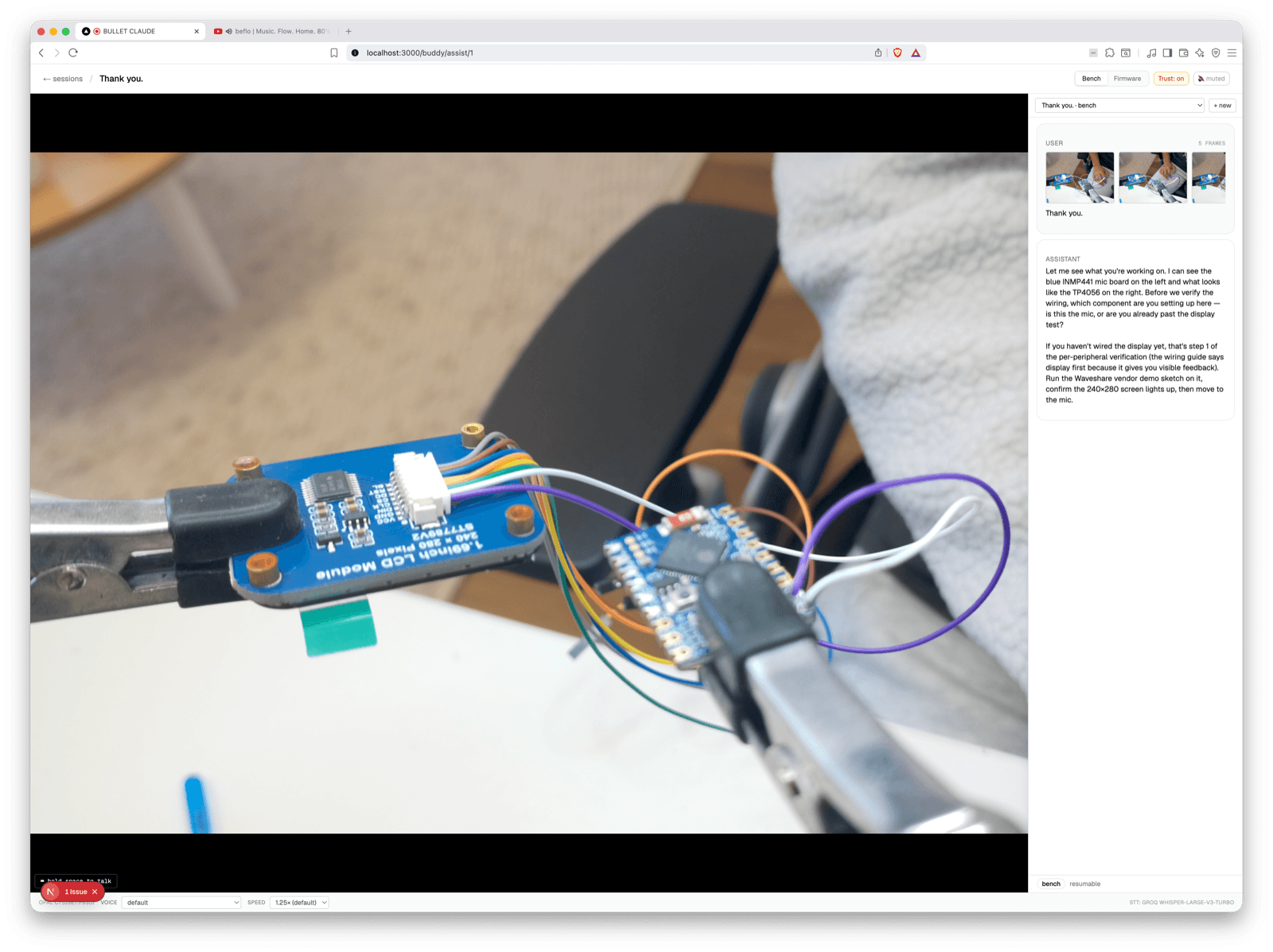This screenshot has height=952, width=1273.
Task: Click the audio playing speaker icon on beflo tab
Action: (x=229, y=32)
